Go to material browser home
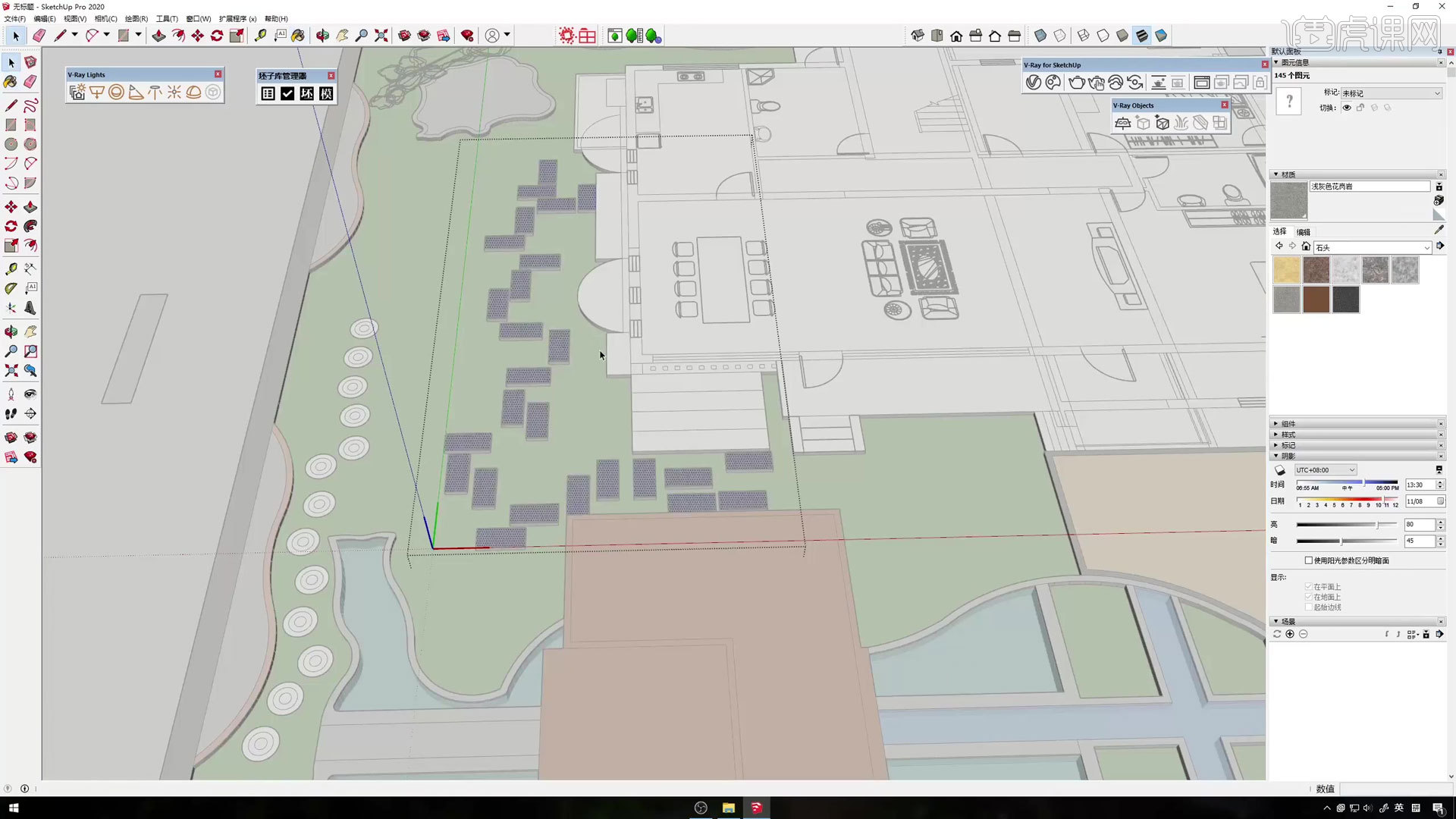Viewport: 1456px width, 819px height. pyautogui.click(x=1306, y=246)
